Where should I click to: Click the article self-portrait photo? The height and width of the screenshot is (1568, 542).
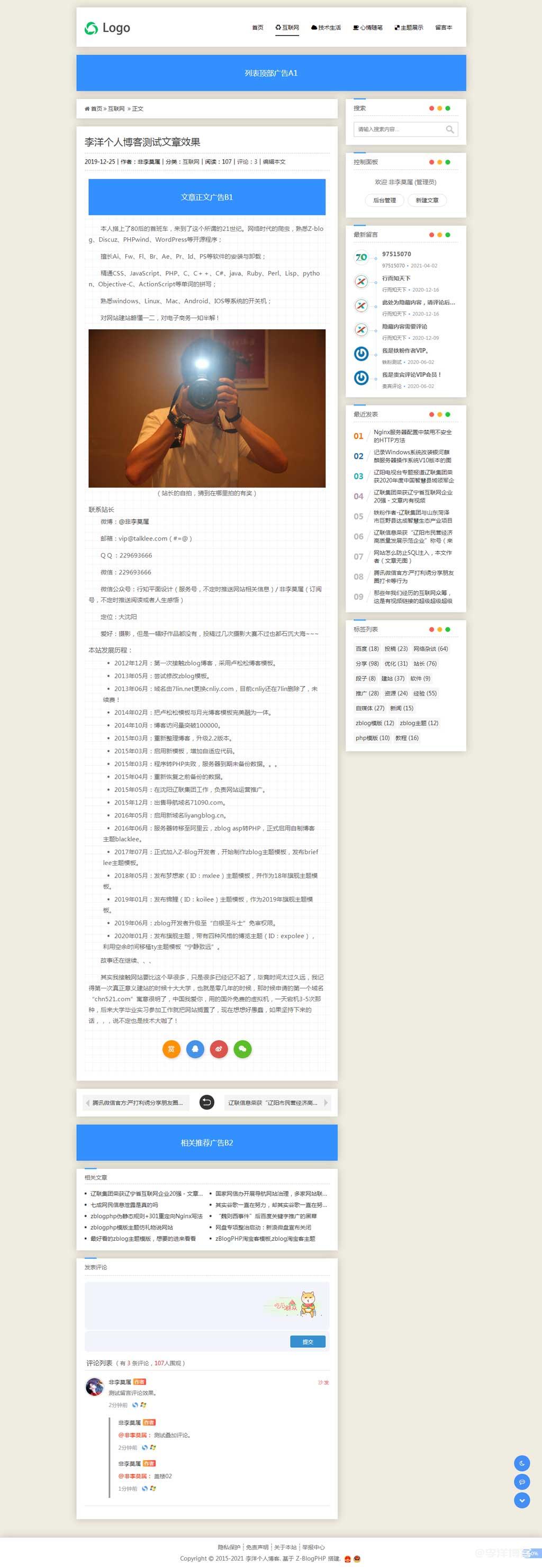coord(207,409)
